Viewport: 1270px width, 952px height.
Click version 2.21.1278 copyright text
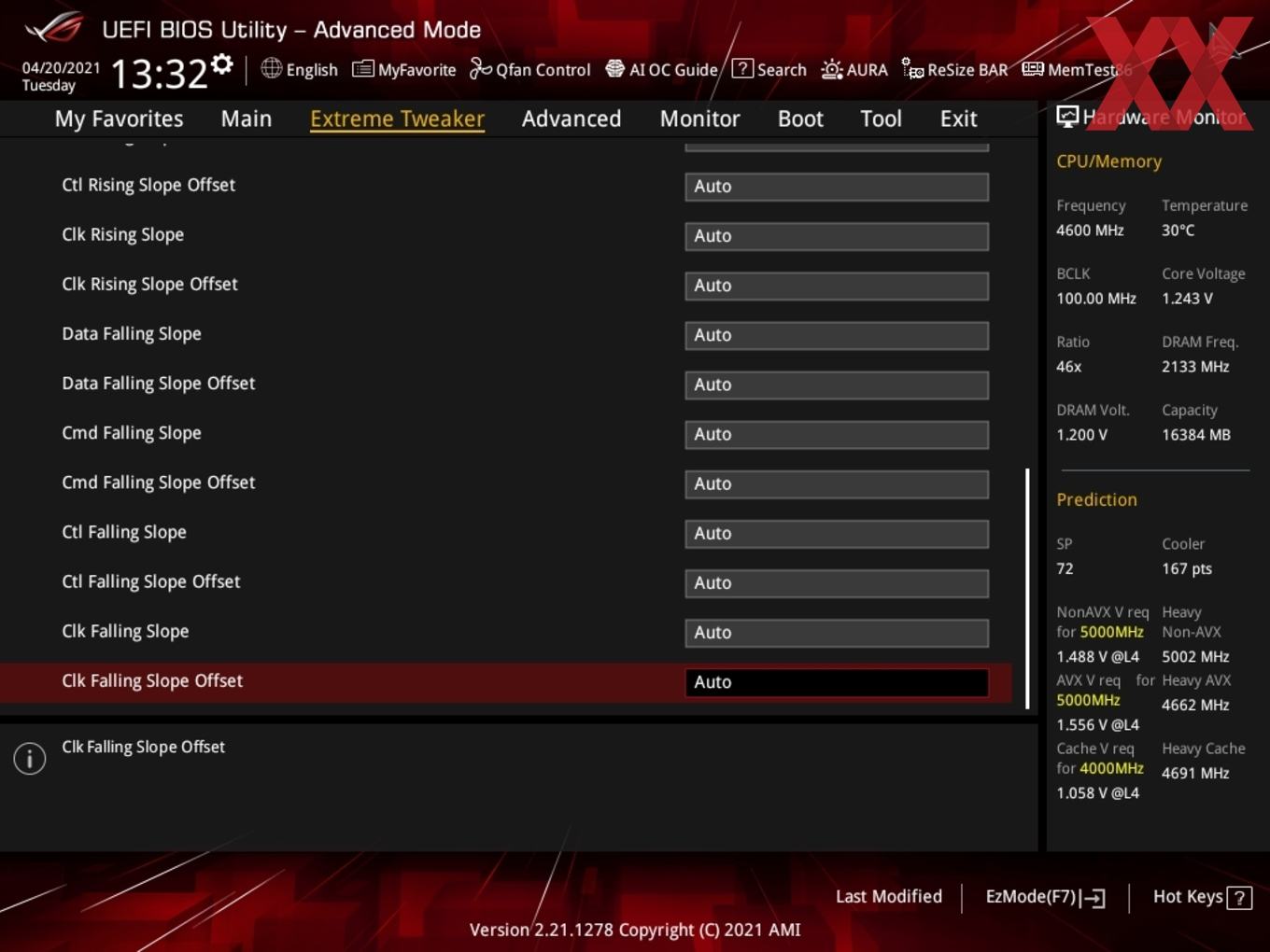pyautogui.click(x=635, y=930)
